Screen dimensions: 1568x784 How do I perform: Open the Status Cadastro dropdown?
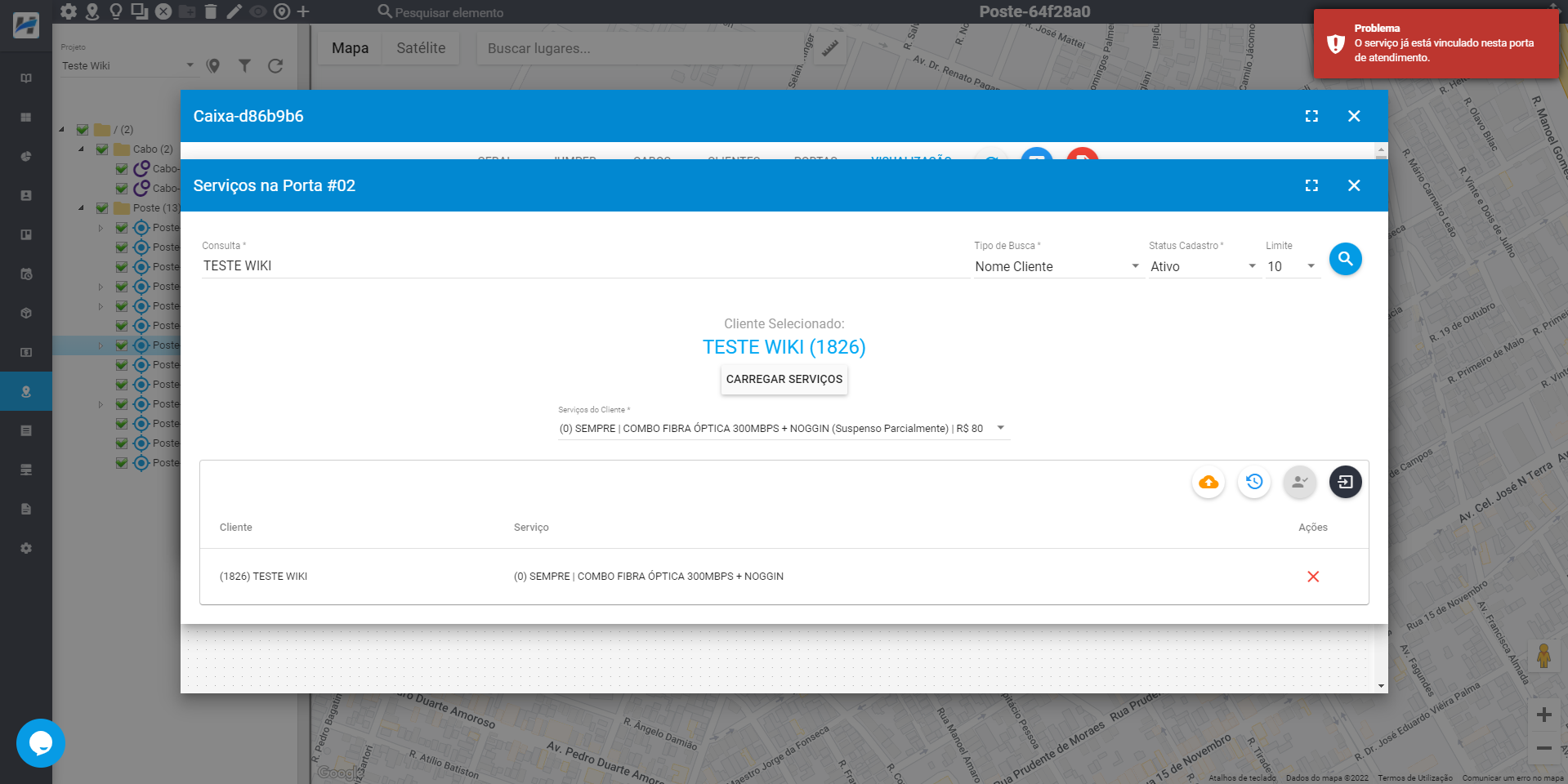click(x=1202, y=266)
